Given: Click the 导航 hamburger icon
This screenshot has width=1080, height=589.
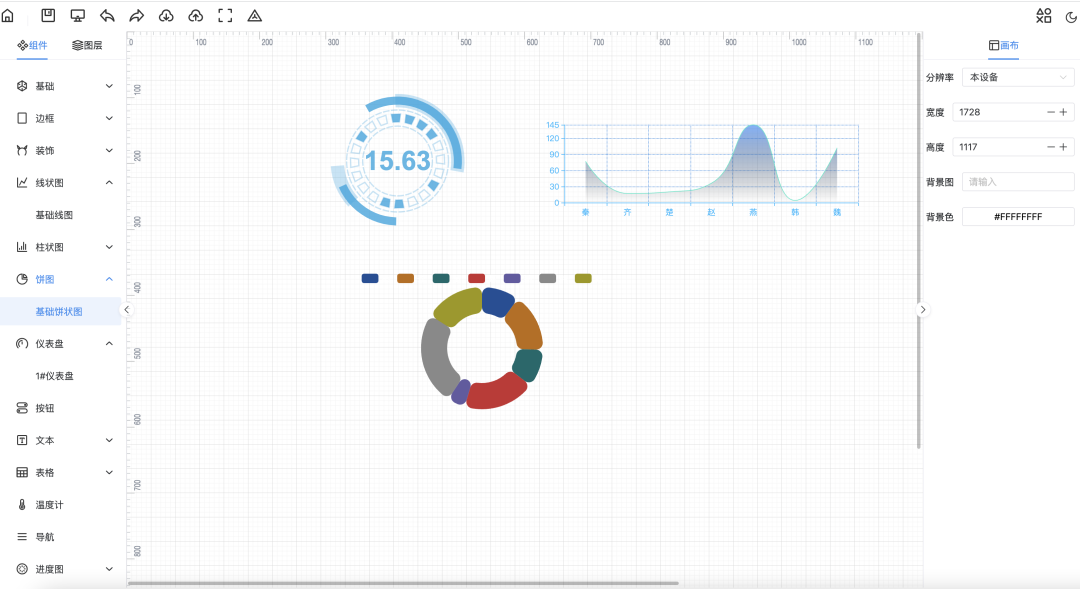Looking at the screenshot, I should pyautogui.click(x=22, y=537).
